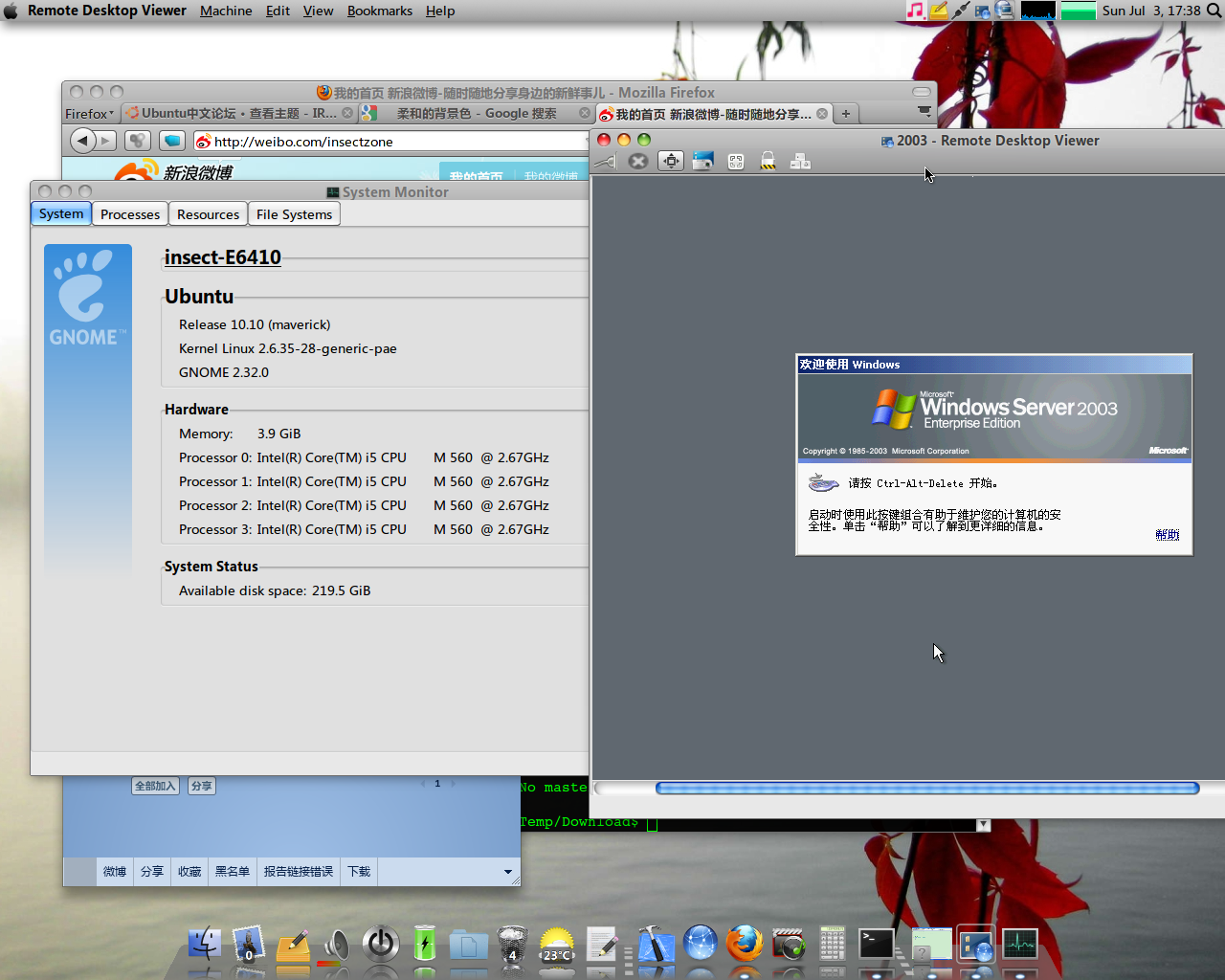Click 报告链接错误 link
The width and height of the screenshot is (1225, 980).
(x=299, y=872)
